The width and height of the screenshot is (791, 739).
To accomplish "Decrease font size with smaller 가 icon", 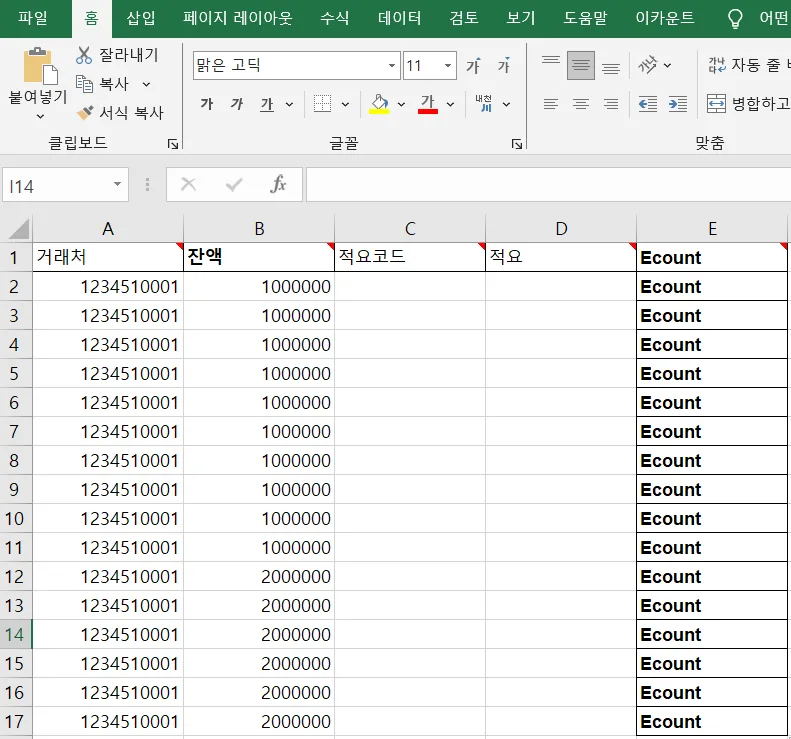I will [x=503, y=66].
